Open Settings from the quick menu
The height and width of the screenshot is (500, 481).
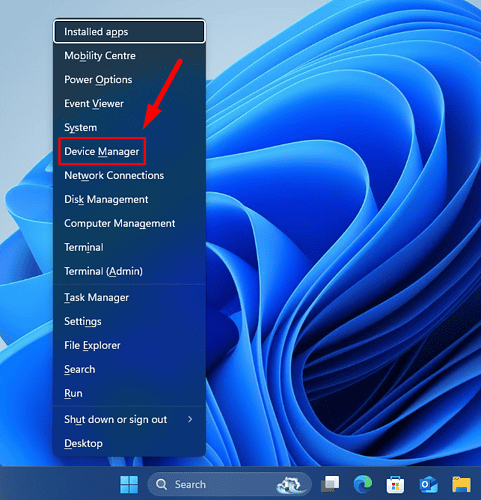click(129, 321)
